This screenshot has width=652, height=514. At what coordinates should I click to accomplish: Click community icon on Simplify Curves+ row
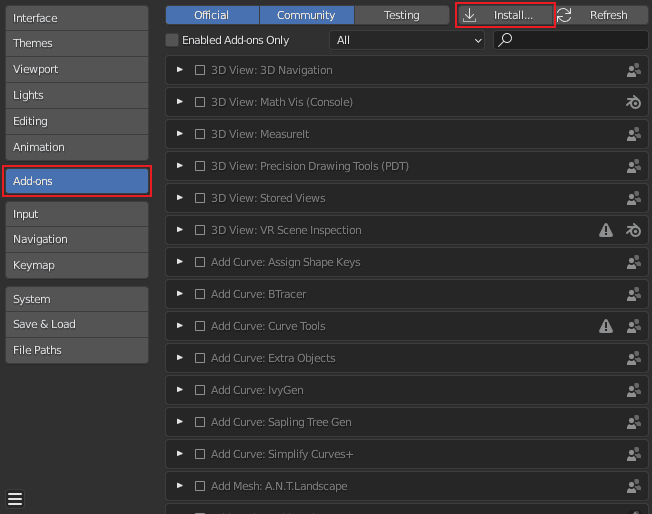click(x=634, y=455)
